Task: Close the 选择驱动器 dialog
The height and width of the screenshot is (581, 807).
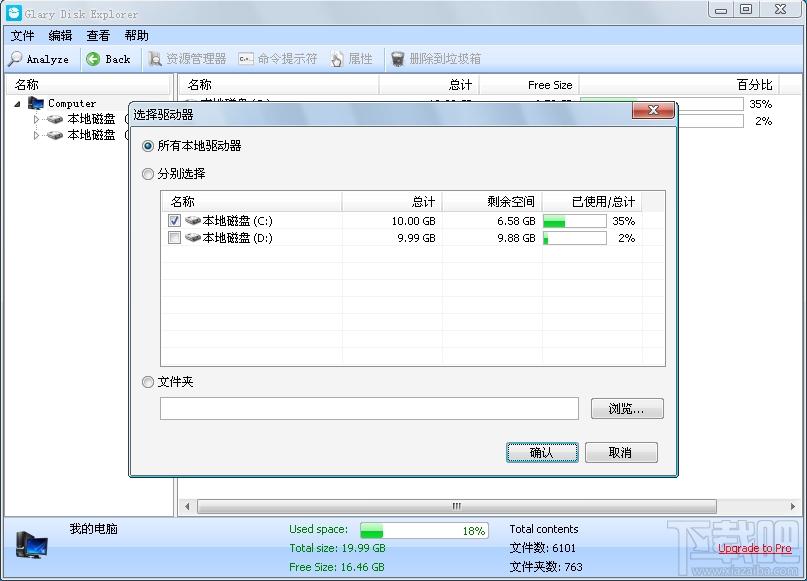Action: pyautogui.click(x=653, y=110)
